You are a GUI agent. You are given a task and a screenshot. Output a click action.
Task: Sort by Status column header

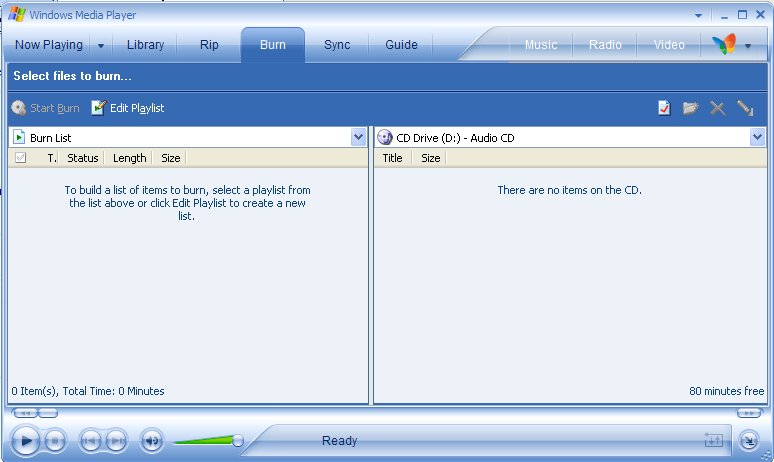(82, 158)
